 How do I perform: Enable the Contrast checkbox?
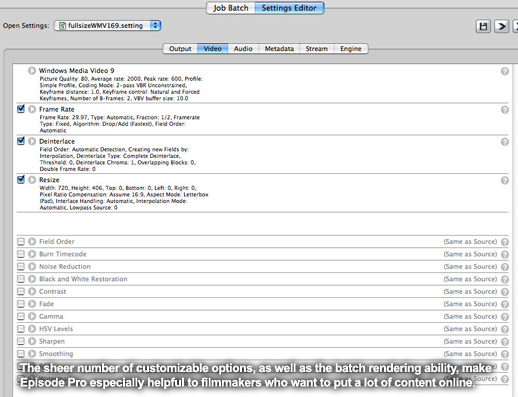point(21,291)
